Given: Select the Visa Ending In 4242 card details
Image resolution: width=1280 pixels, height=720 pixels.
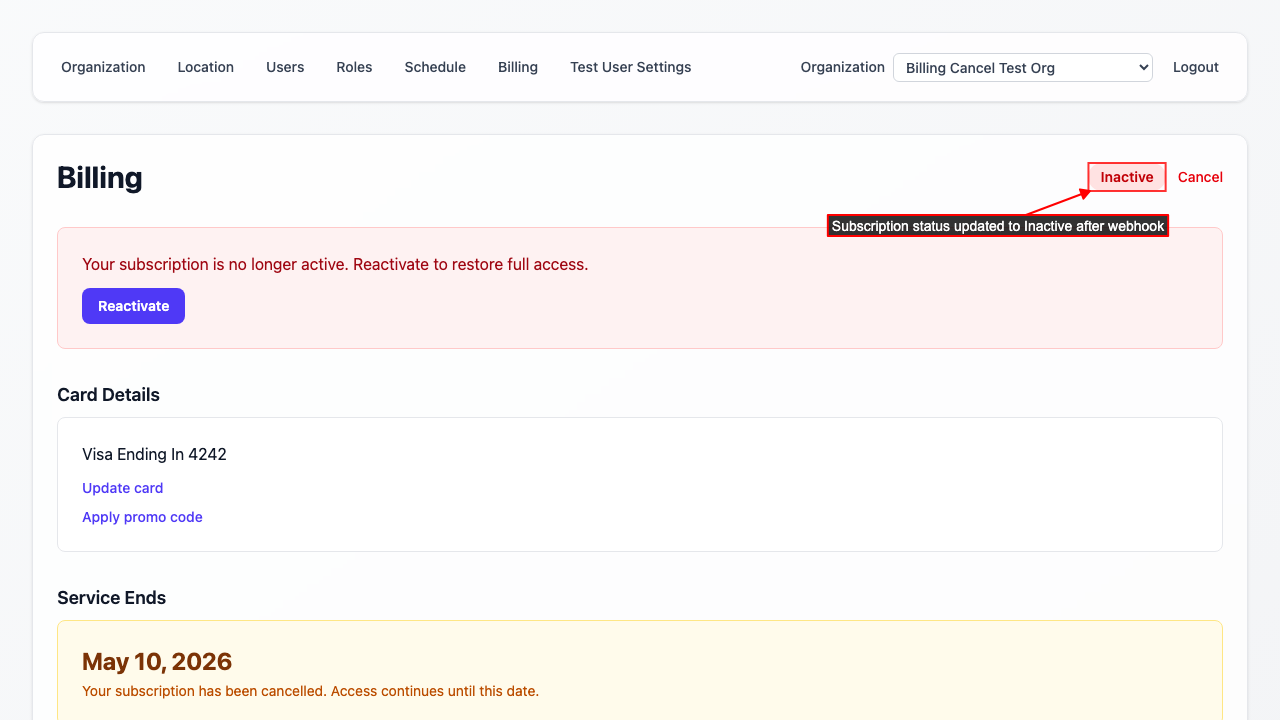Looking at the screenshot, I should point(155,454).
